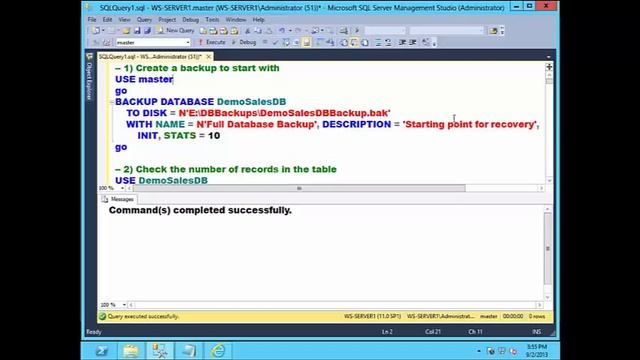Screen dimensions: 640x360
Task: Uncomment the selected lines
Action: 388,42
